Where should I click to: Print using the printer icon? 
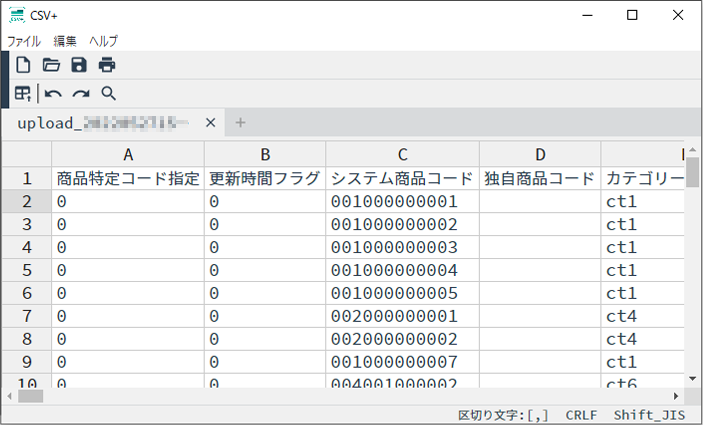(x=107, y=65)
